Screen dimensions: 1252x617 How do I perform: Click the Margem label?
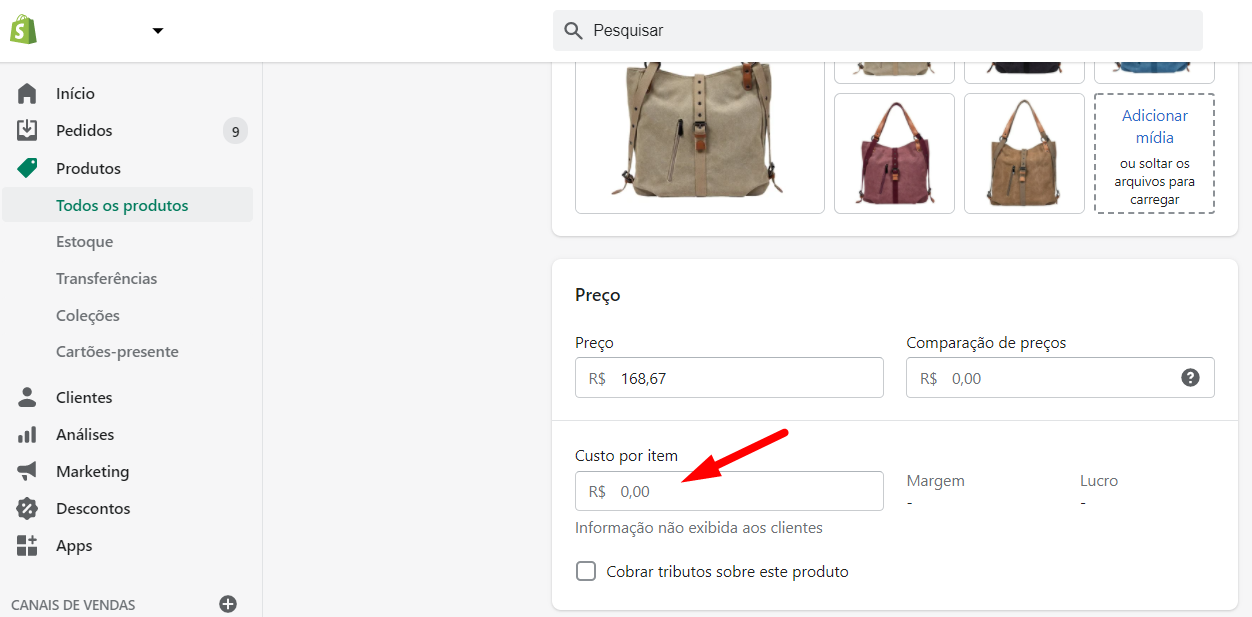(x=935, y=481)
